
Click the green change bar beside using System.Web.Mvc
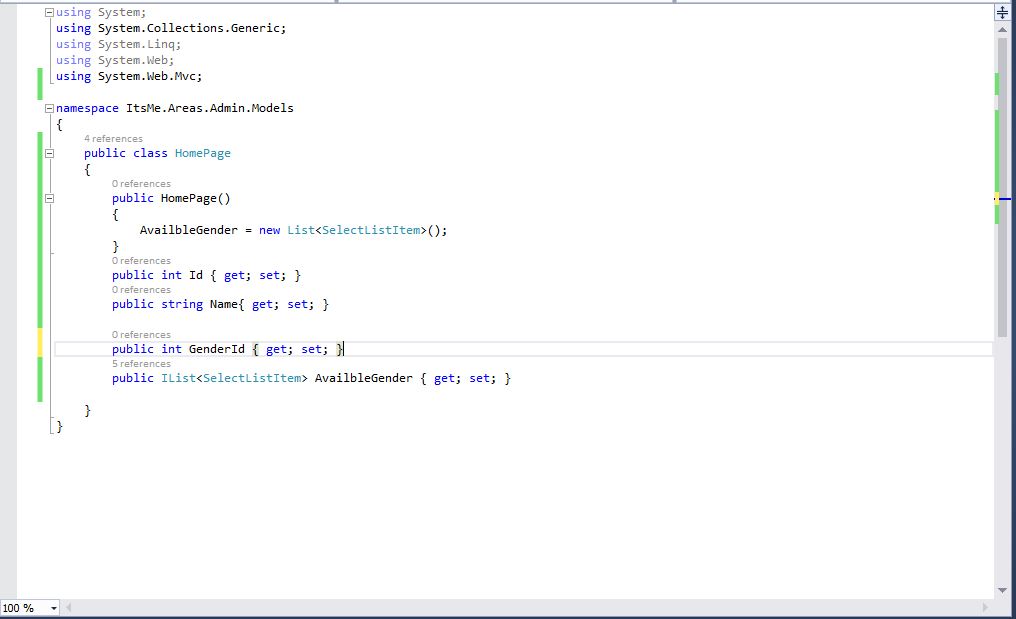[40, 76]
